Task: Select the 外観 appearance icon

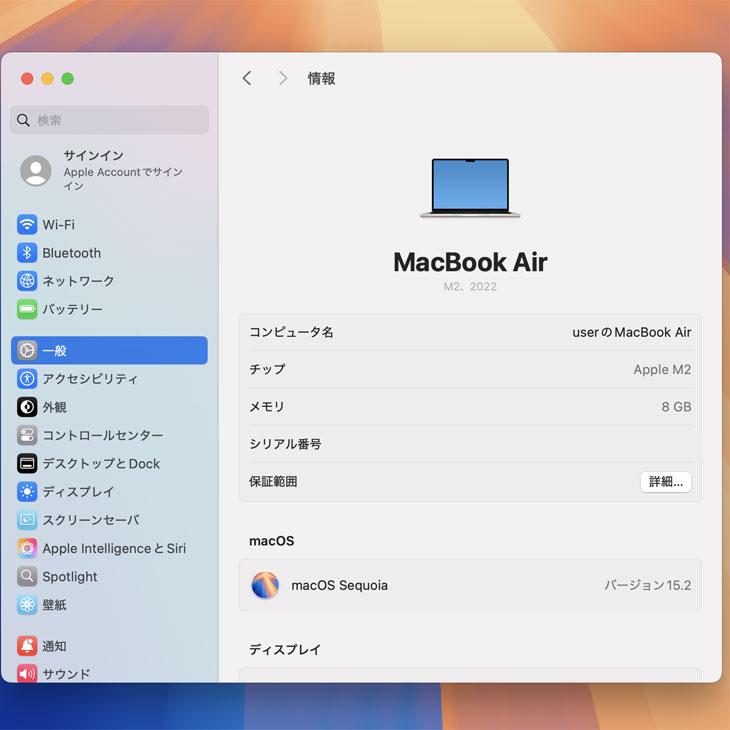Action: tap(27, 407)
